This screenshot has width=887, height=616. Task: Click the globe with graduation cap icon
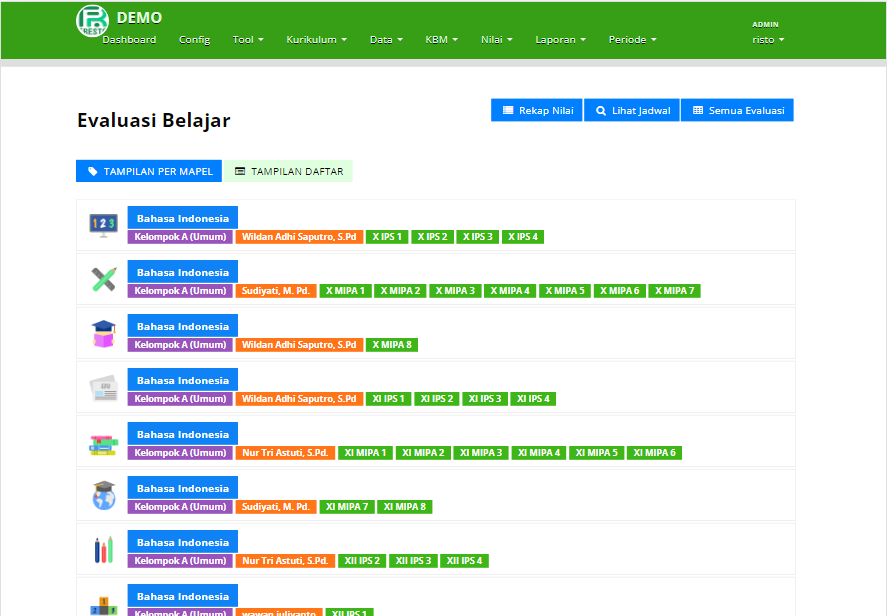[102, 496]
